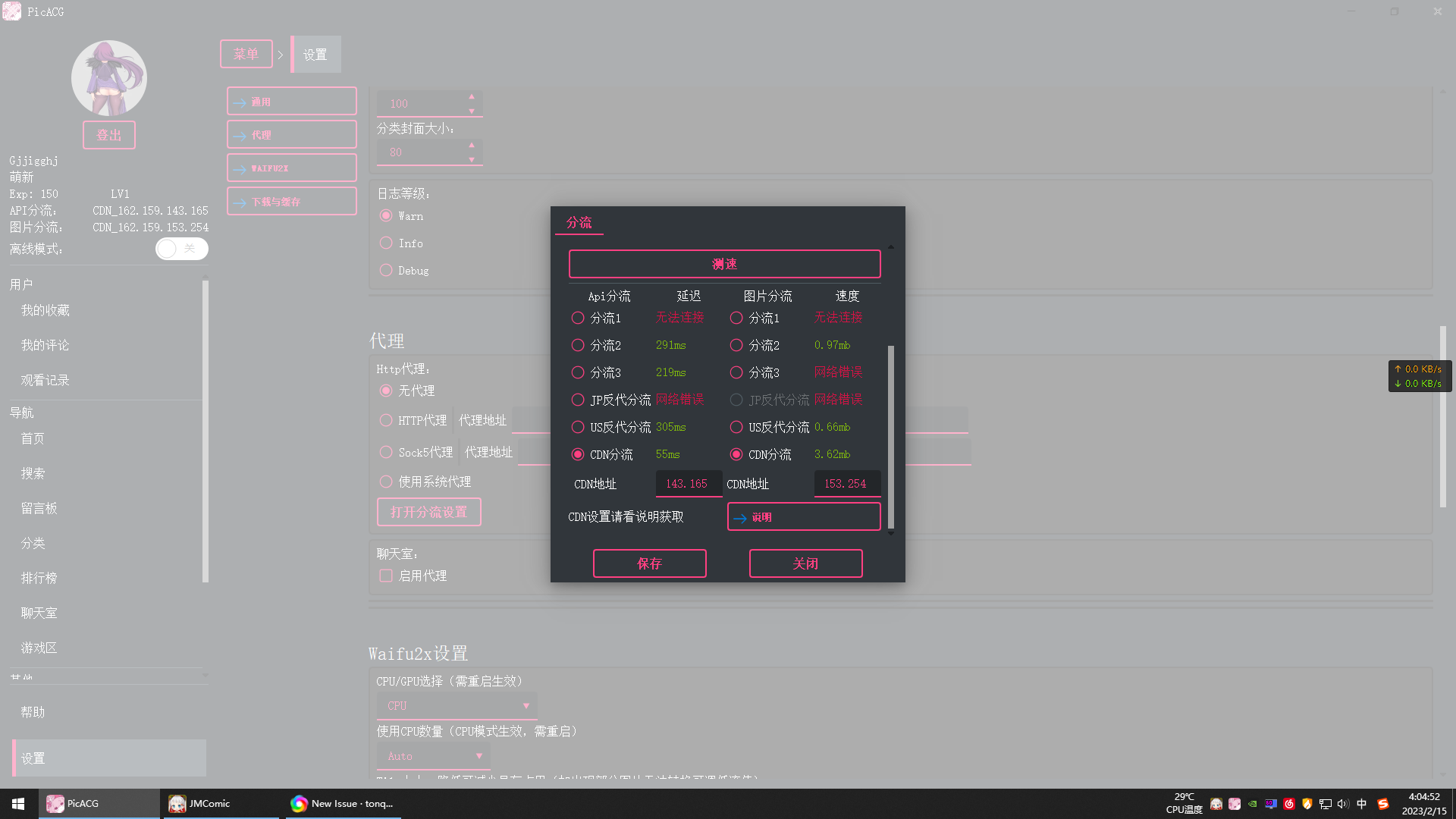1456x819 pixels.
Task: Jump to WAIFU2X settings section
Action: click(292, 168)
